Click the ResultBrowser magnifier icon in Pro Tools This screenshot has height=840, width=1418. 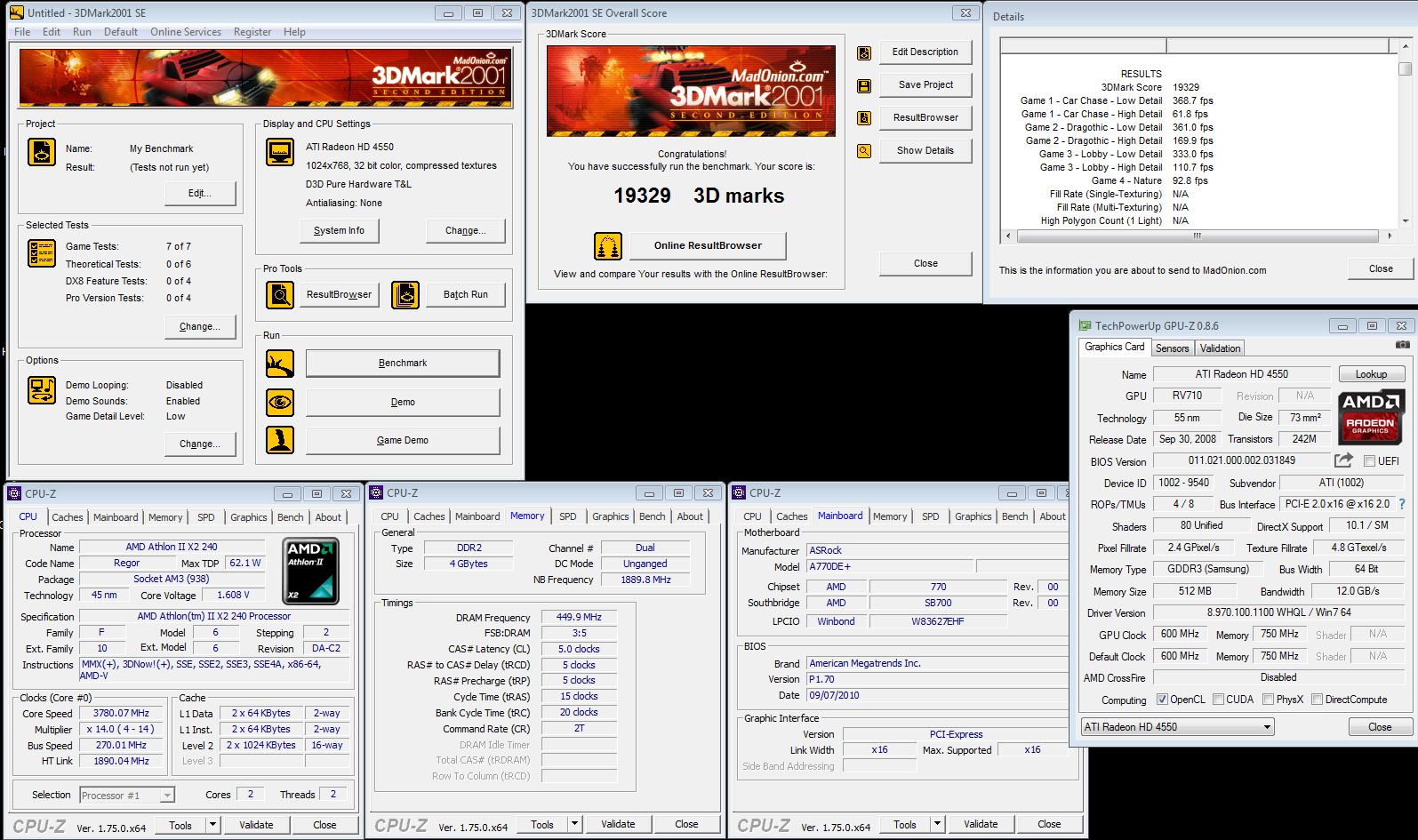(280, 294)
